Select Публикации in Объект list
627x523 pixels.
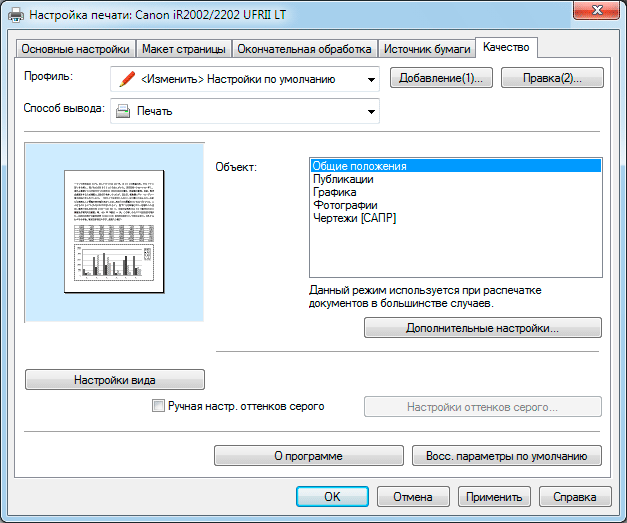tap(456, 179)
